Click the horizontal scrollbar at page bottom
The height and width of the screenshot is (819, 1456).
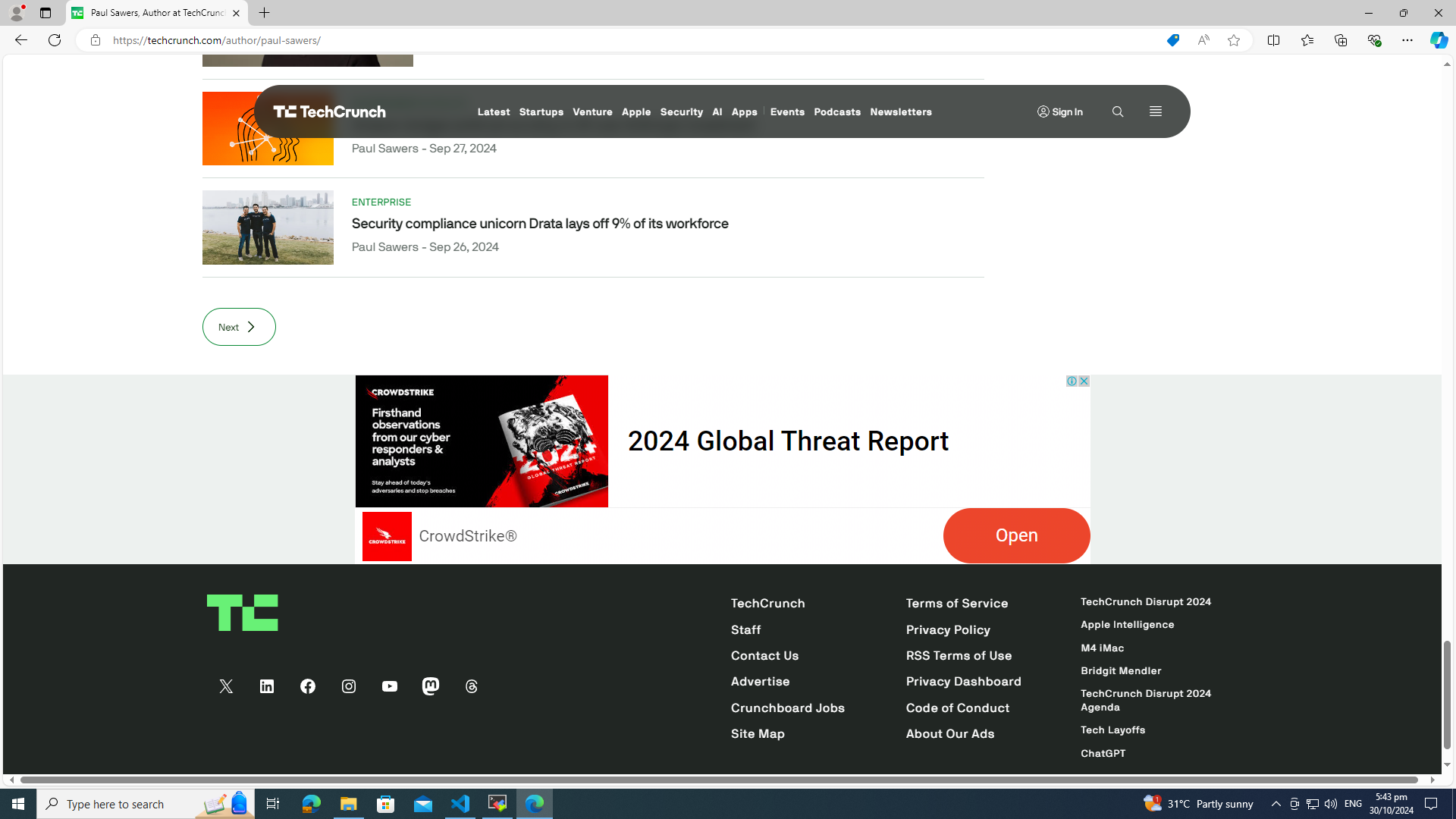pos(718,780)
